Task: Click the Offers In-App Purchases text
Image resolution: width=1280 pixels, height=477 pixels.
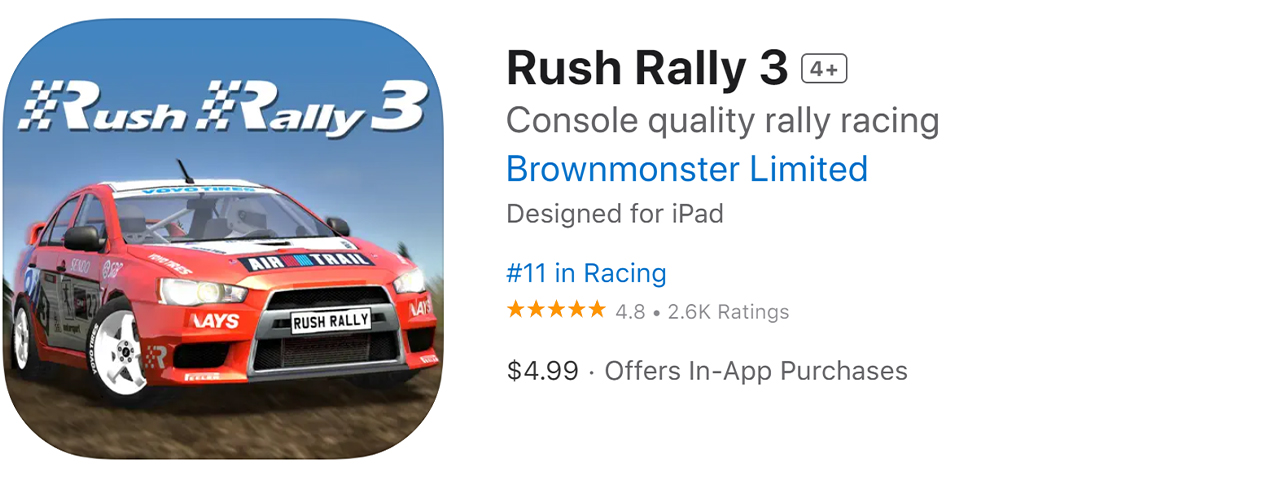Action: (756, 371)
